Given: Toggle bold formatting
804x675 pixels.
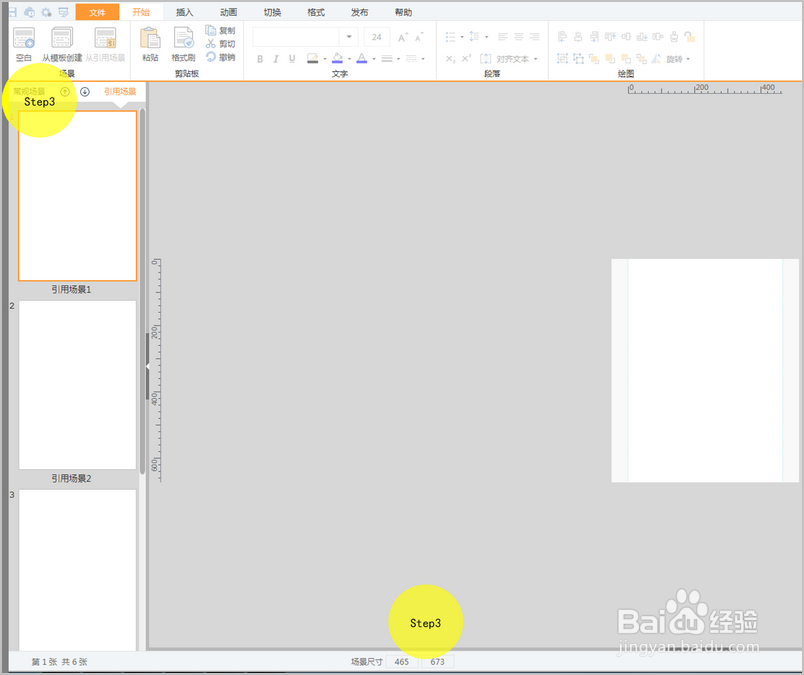Looking at the screenshot, I should [260, 59].
